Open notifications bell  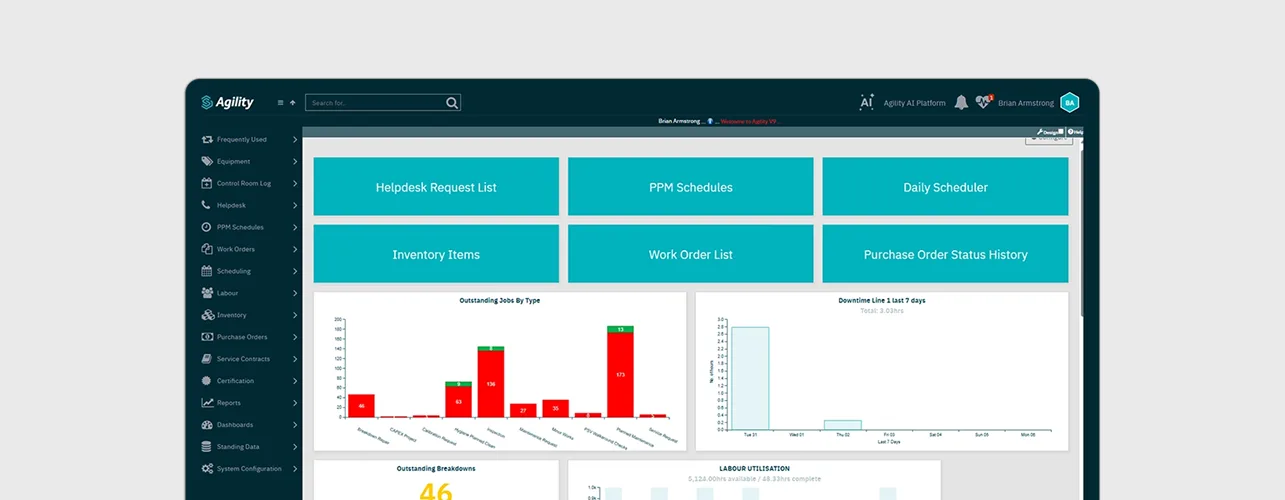click(961, 102)
